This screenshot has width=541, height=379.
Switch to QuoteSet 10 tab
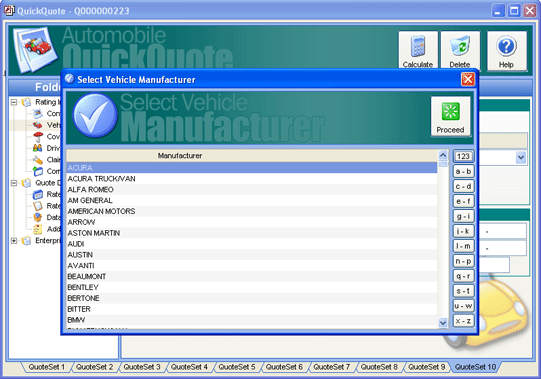pos(475,367)
